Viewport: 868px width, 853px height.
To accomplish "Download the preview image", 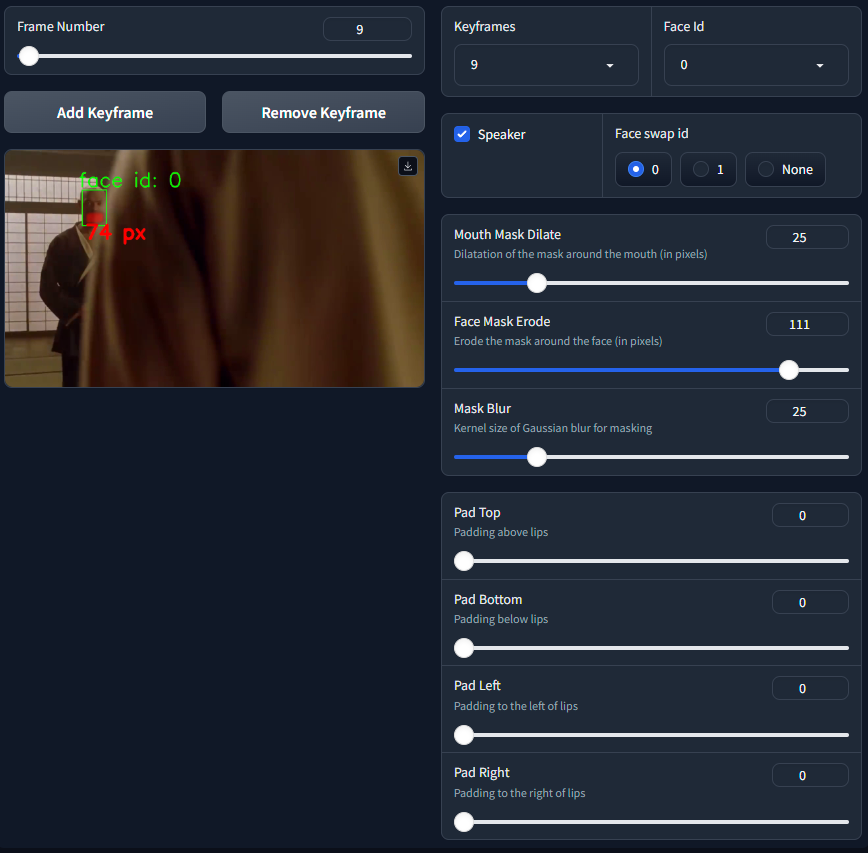I will click(407, 166).
